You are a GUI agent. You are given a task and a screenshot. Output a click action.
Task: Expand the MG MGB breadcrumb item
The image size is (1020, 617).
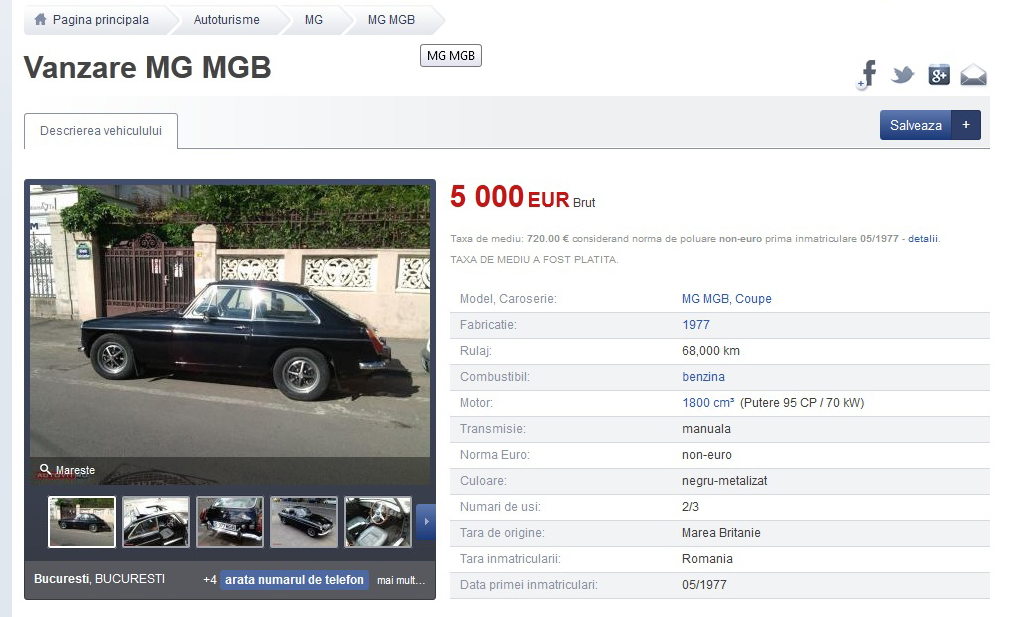(390, 19)
